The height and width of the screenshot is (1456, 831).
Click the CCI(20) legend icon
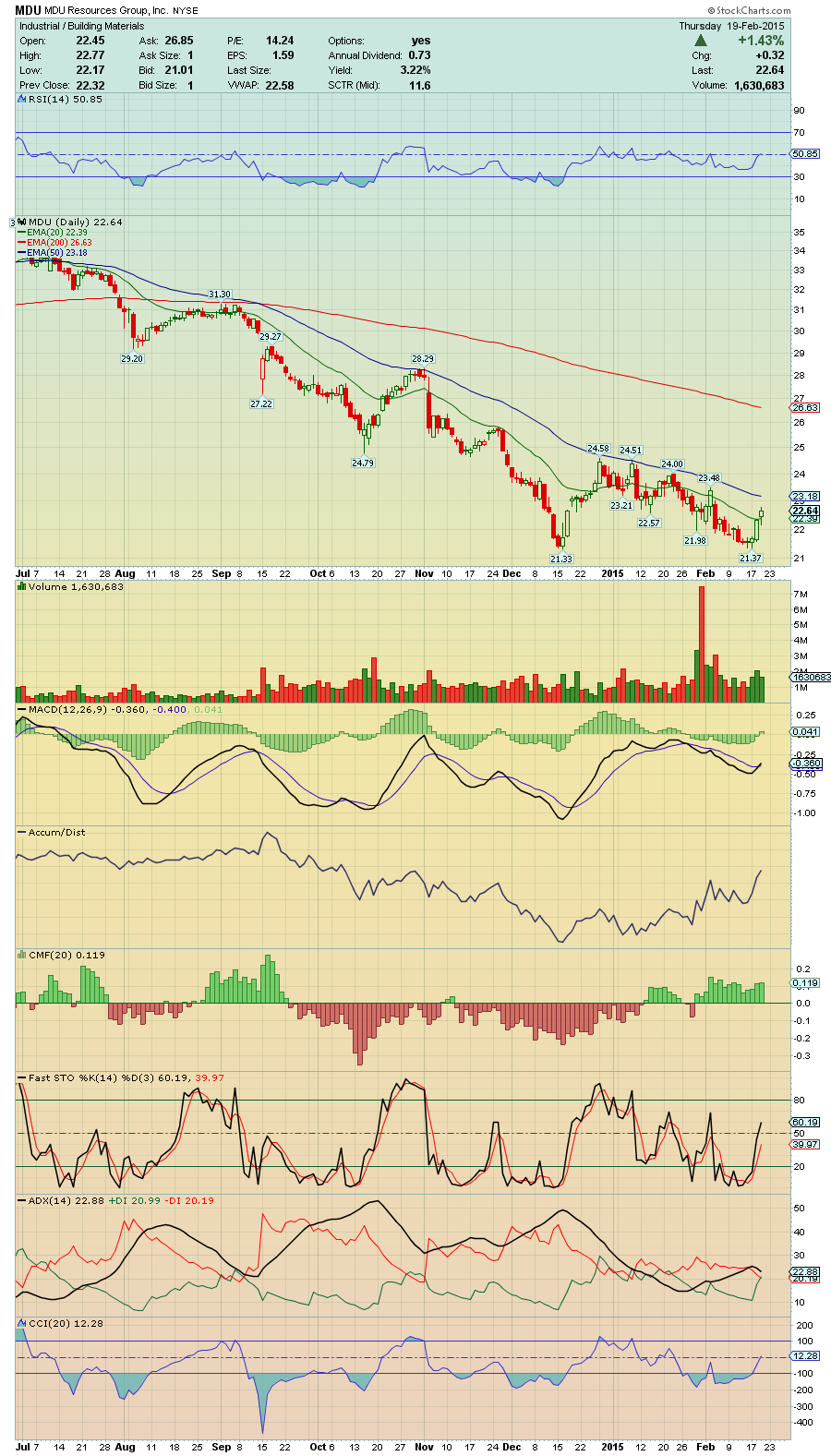coord(23,1324)
